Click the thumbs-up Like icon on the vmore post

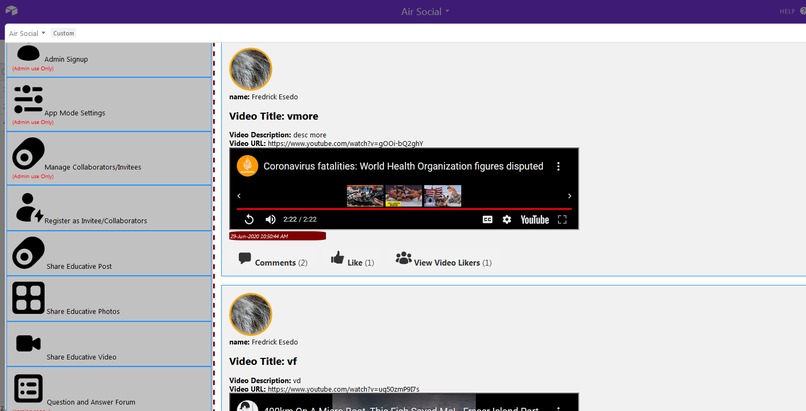pyautogui.click(x=337, y=257)
